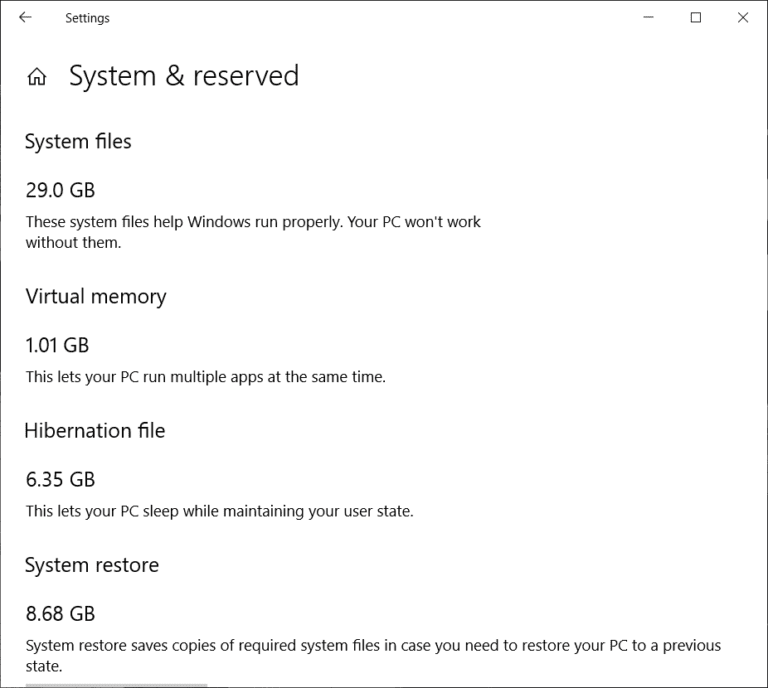Click the 6.35 GB hibernation size

click(60, 480)
